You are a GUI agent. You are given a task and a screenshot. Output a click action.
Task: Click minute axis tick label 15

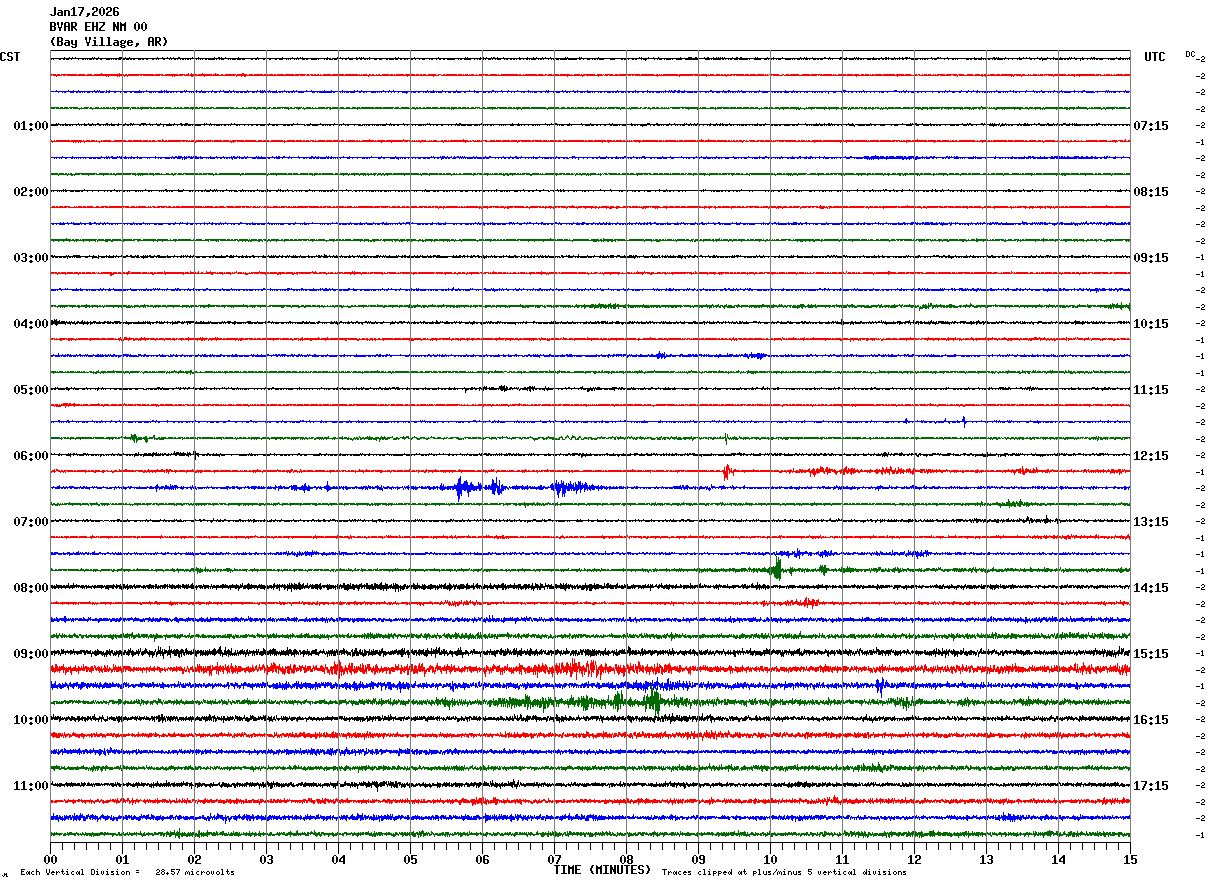coord(1130,859)
